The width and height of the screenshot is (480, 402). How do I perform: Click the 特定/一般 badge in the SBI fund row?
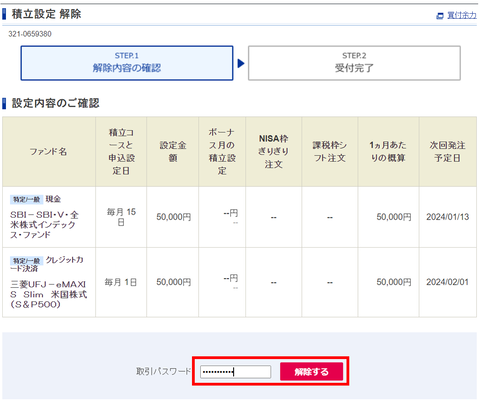point(26,199)
